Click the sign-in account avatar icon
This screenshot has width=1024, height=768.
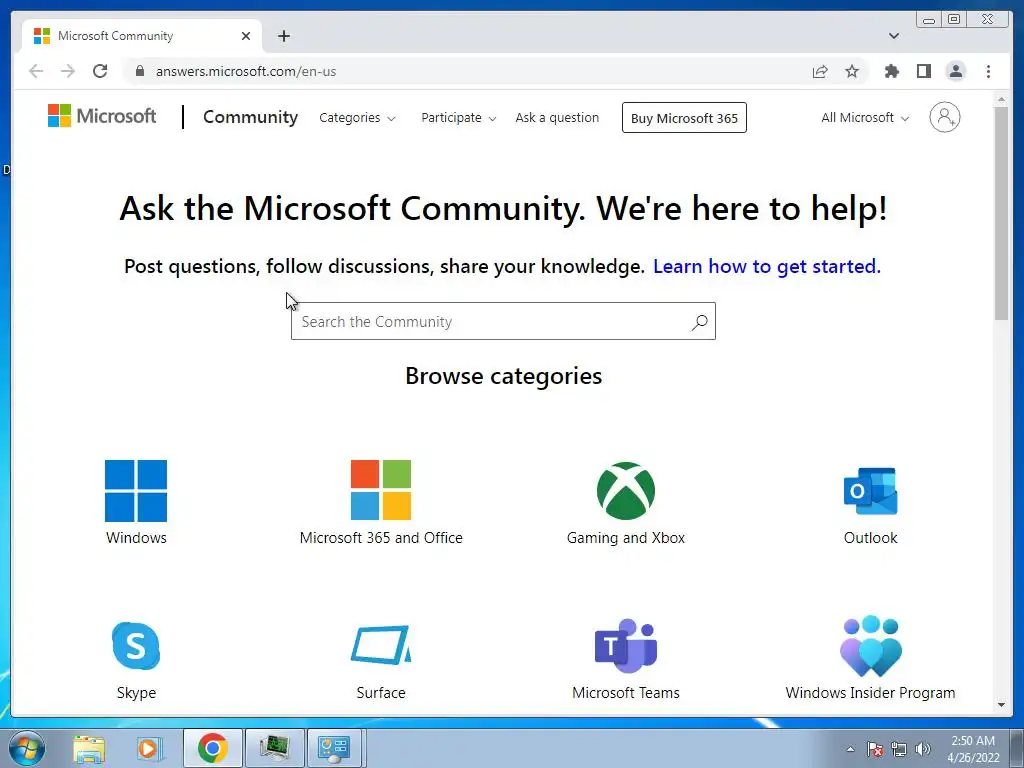[x=944, y=118]
